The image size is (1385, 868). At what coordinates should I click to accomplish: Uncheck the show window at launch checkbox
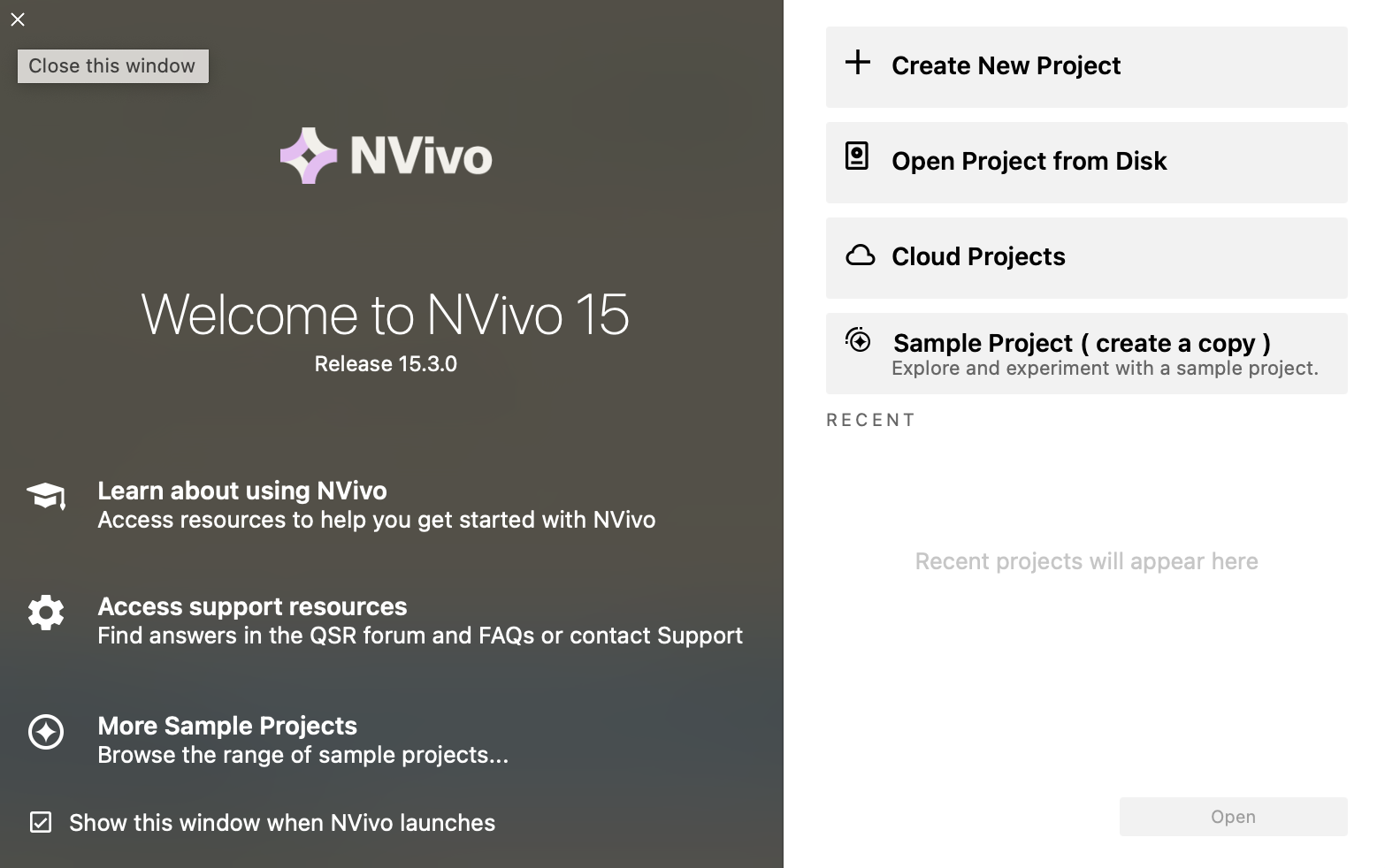click(41, 823)
